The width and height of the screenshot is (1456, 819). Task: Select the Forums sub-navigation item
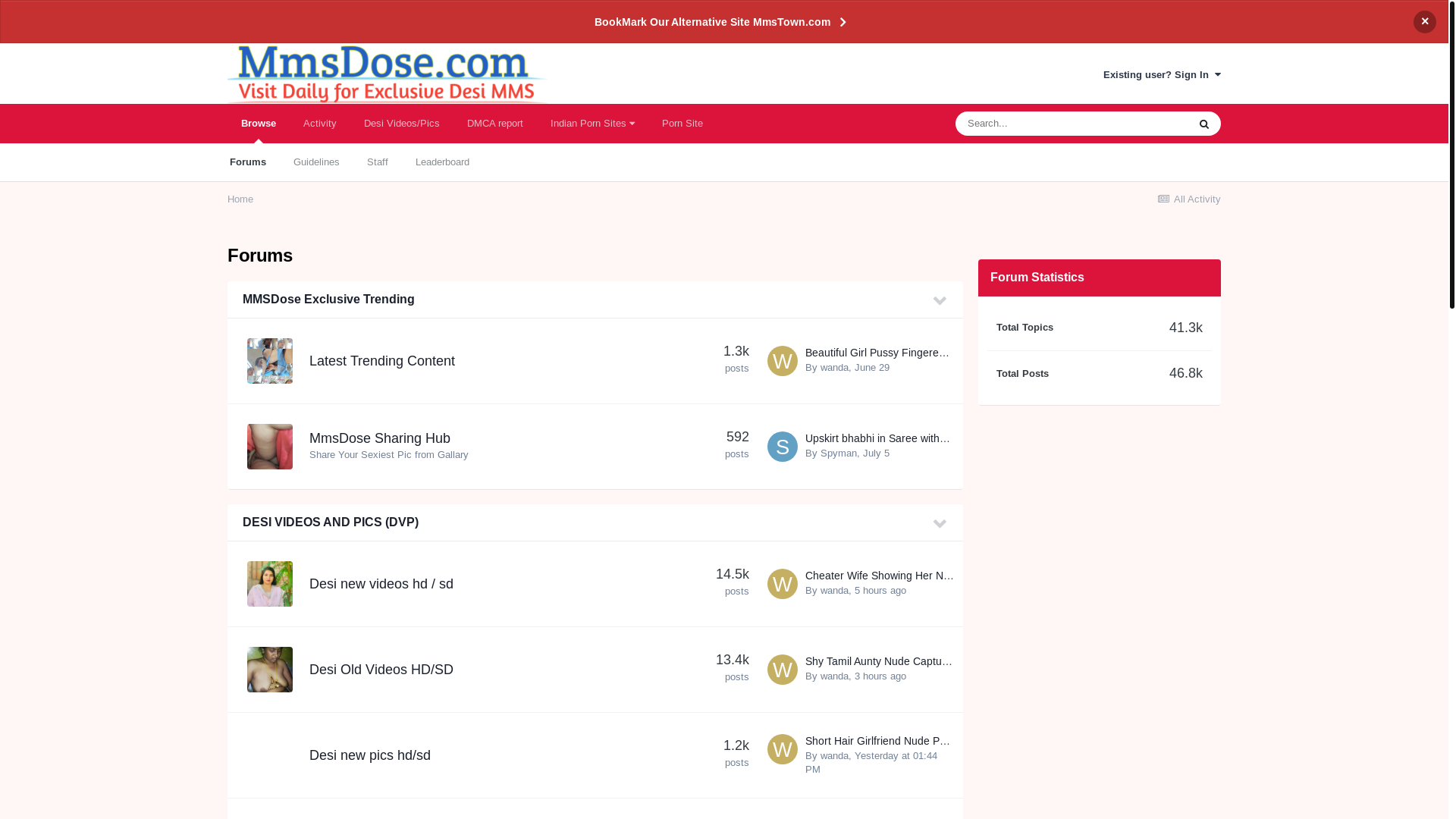tap(248, 162)
